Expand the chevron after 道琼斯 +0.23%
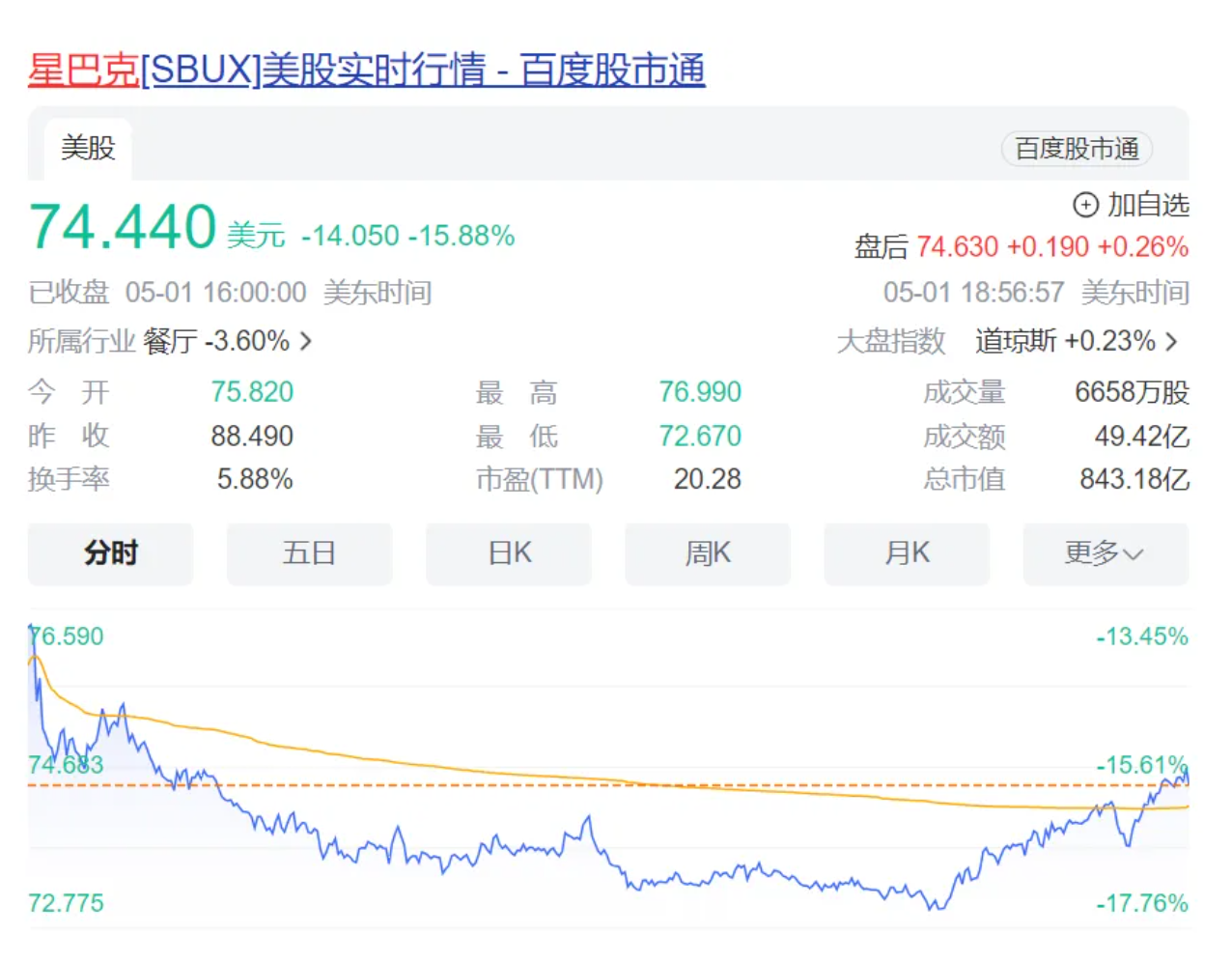 tap(1171, 341)
